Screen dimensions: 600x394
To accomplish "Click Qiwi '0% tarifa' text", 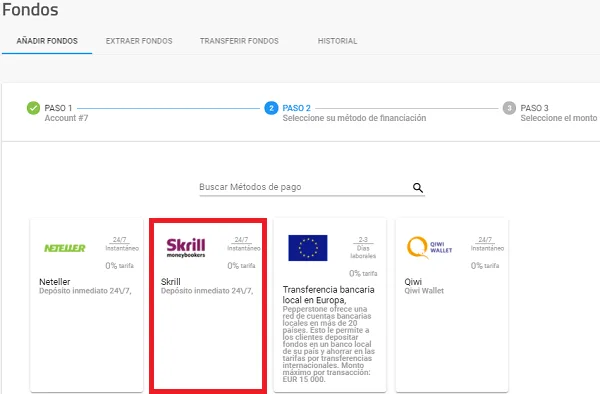I will click(485, 265).
